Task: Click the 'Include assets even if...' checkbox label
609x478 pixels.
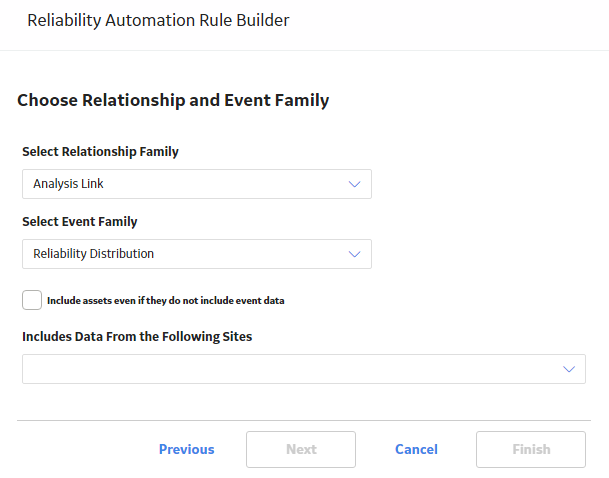Action: [165, 301]
